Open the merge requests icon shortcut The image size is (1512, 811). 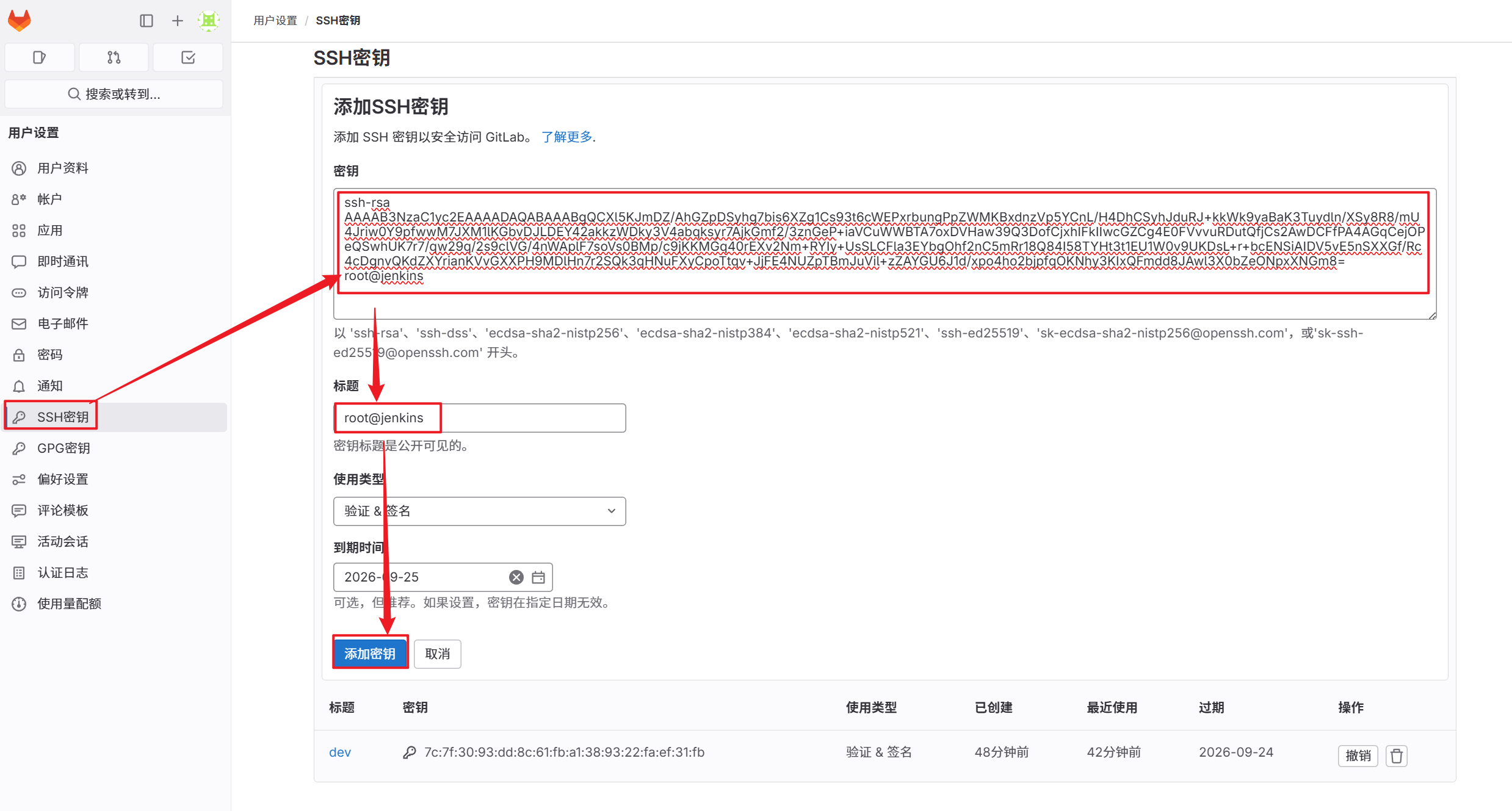click(114, 57)
